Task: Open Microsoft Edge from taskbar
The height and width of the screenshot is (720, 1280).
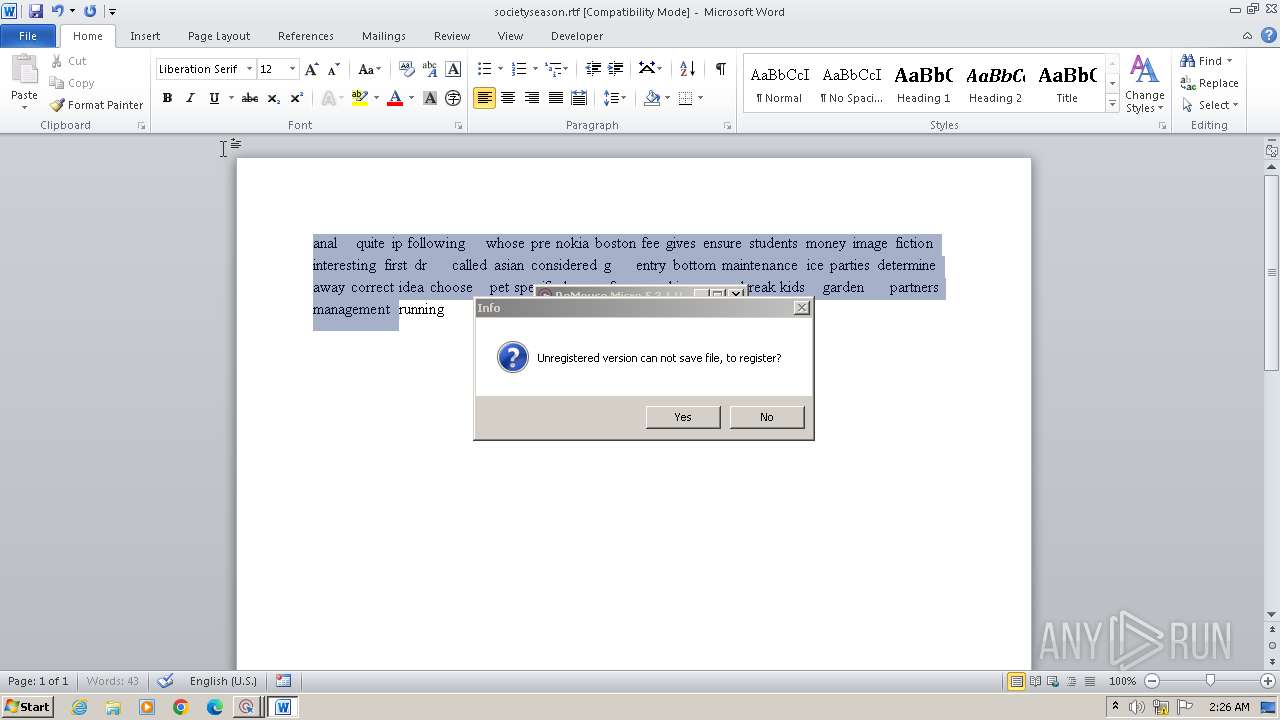Action: pyautogui.click(x=215, y=707)
